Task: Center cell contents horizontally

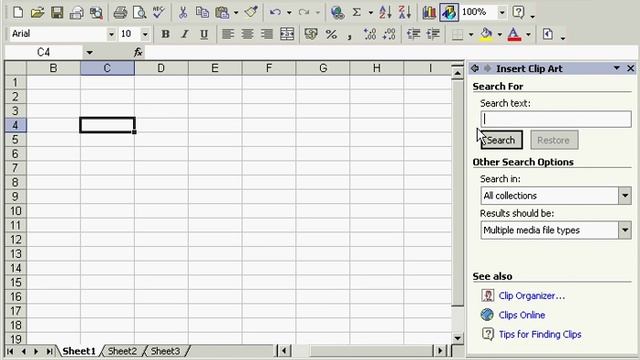Action: pos(247,34)
